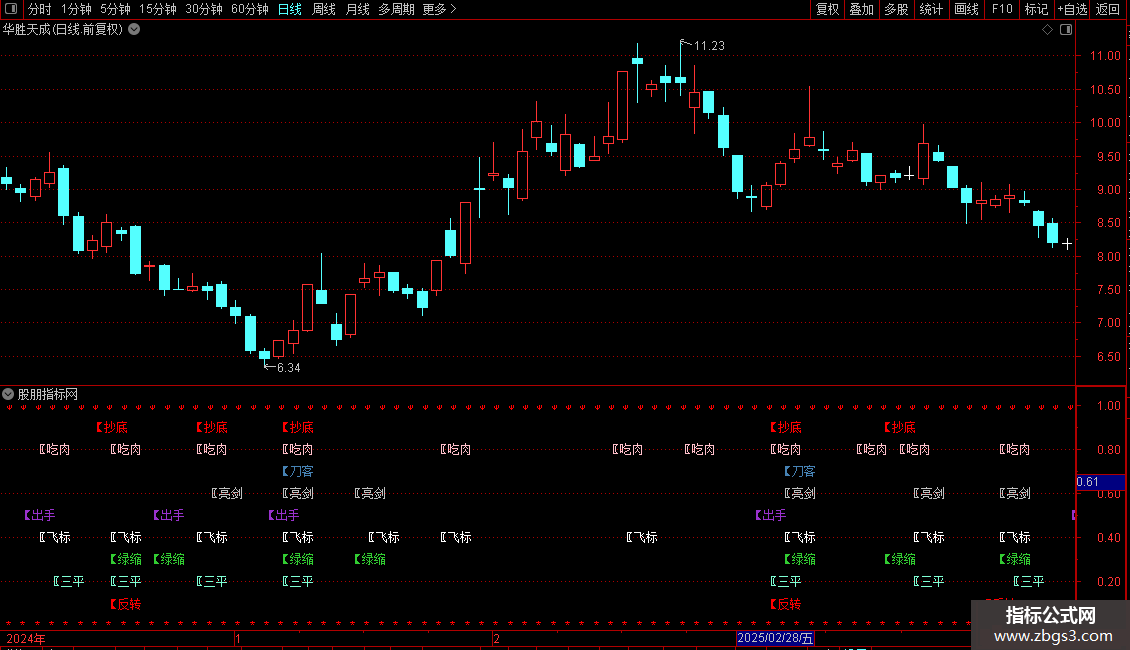Switch to 月线 monthly chart
This screenshot has width=1130, height=650.
357,9
